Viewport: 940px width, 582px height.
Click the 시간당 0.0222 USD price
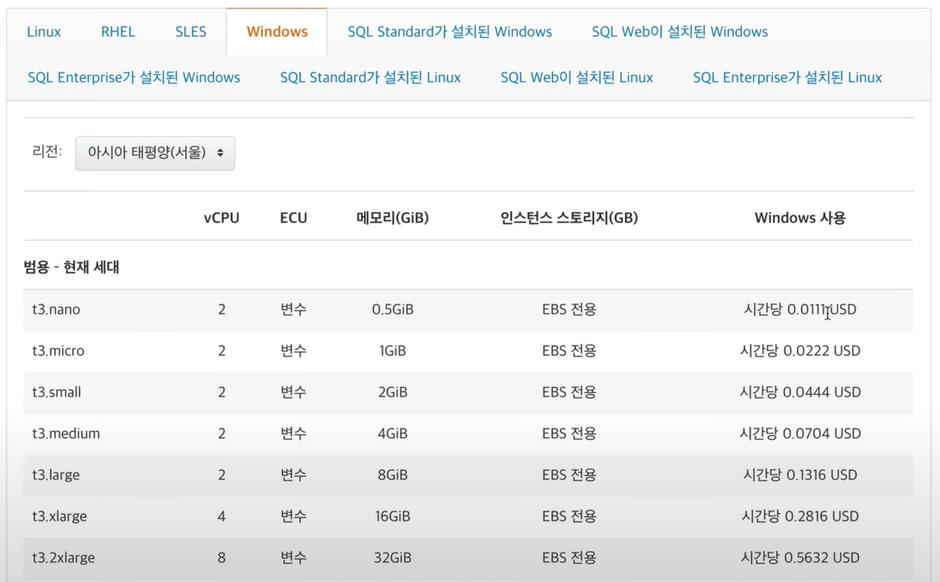(x=800, y=351)
